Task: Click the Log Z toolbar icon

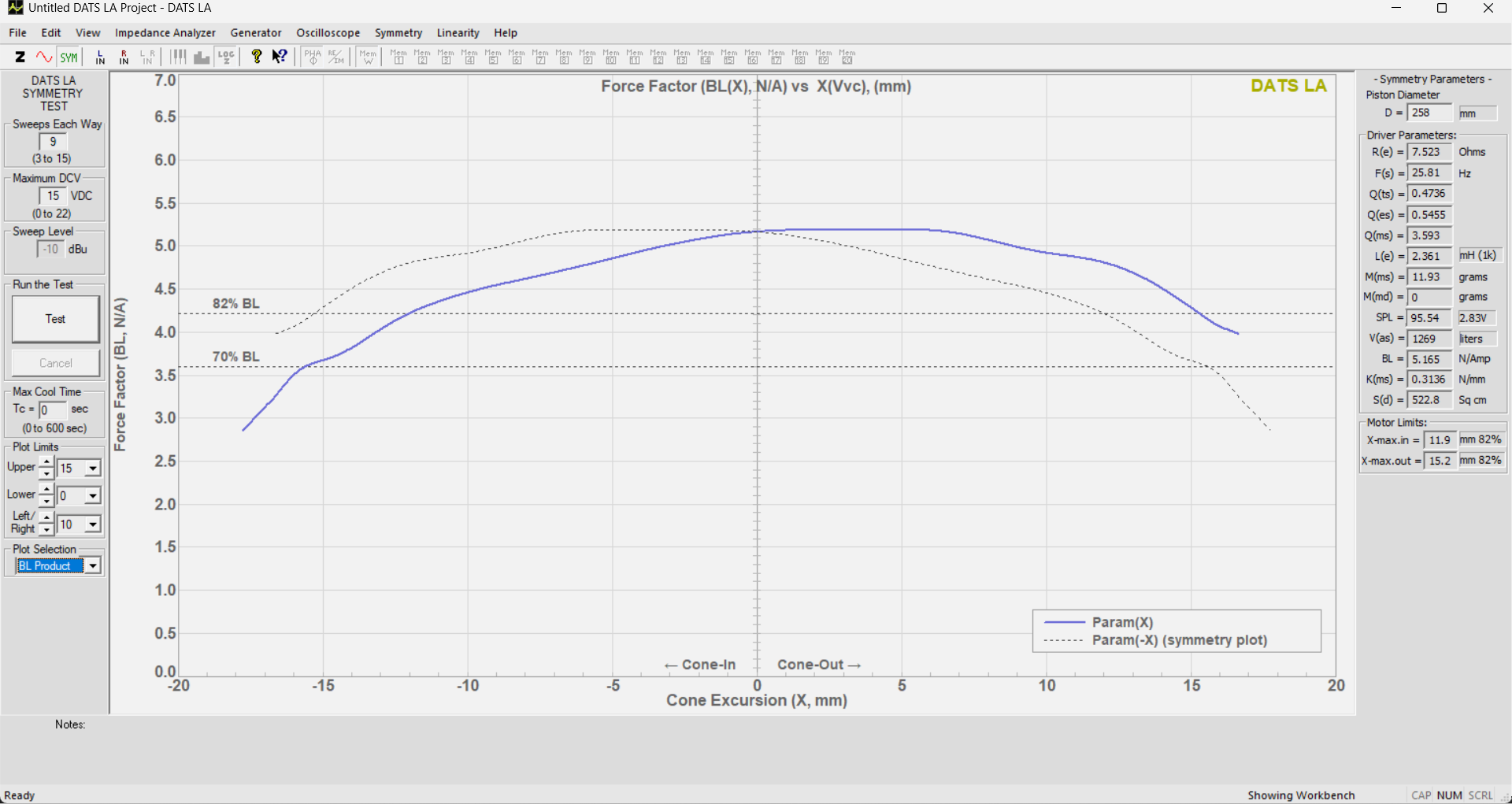Action: click(227, 57)
